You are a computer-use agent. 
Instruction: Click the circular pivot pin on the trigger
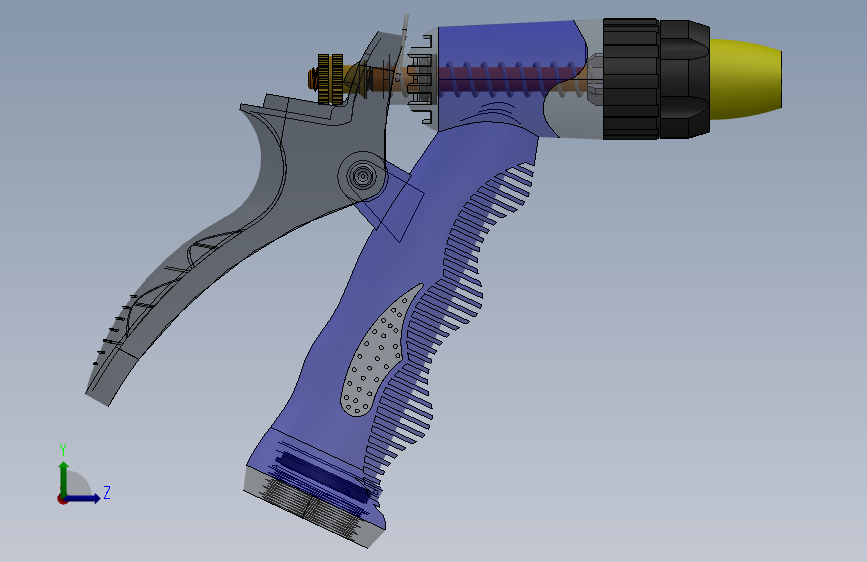(363, 176)
